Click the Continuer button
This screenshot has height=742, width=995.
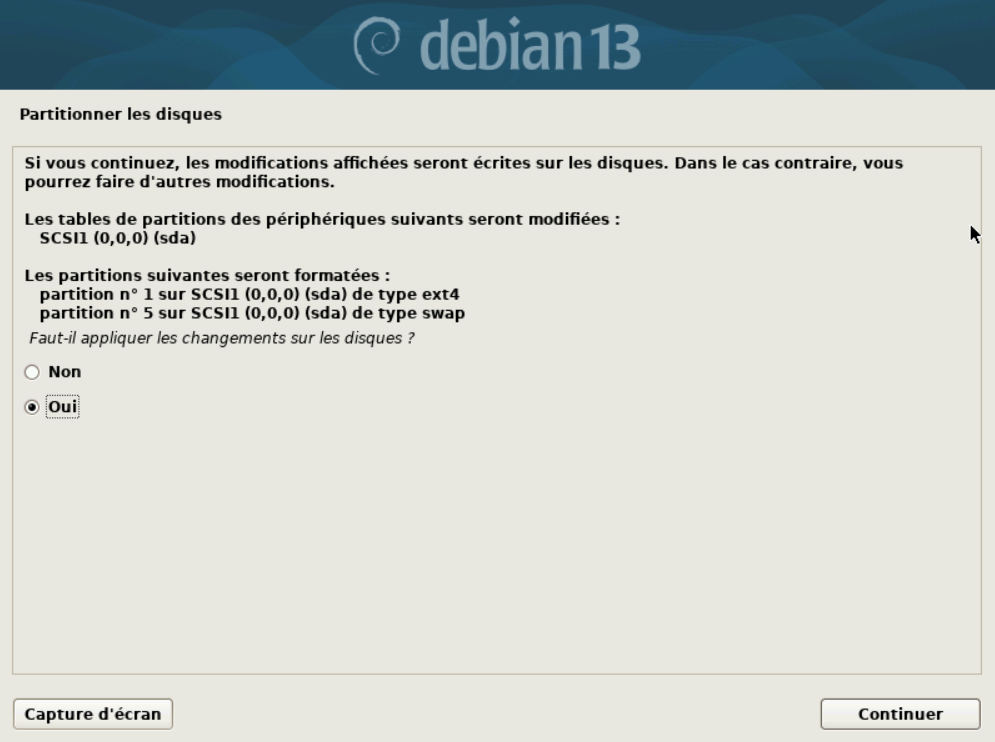coord(900,714)
